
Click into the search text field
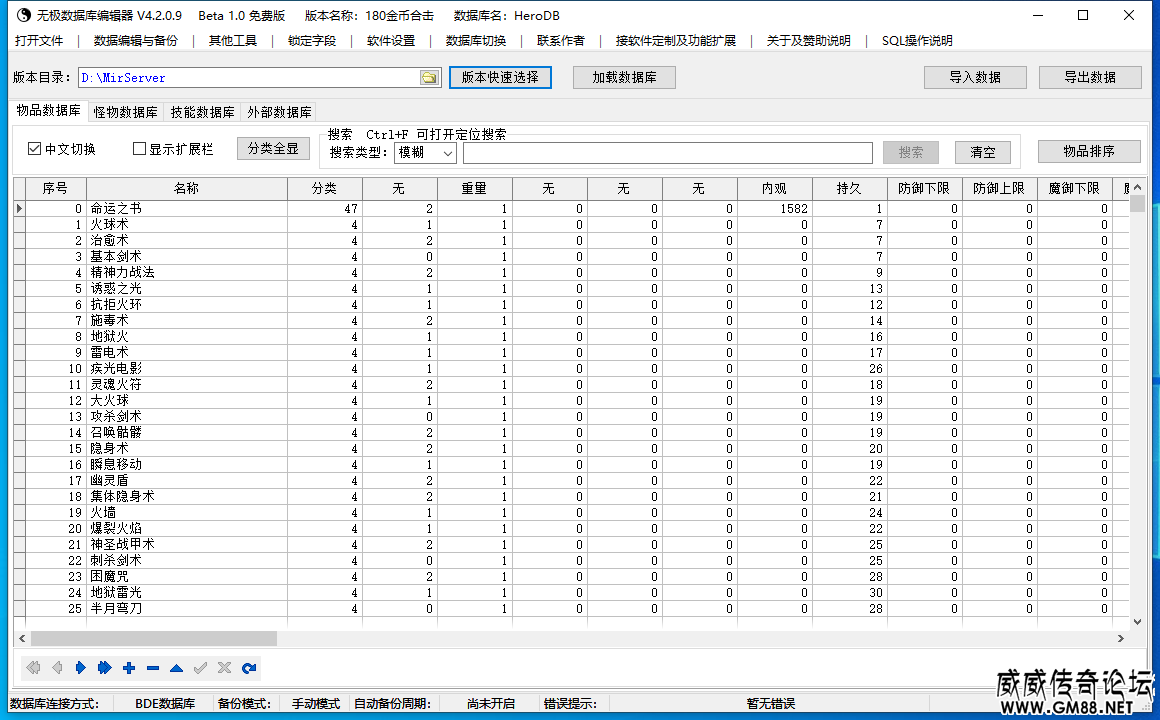(x=668, y=152)
